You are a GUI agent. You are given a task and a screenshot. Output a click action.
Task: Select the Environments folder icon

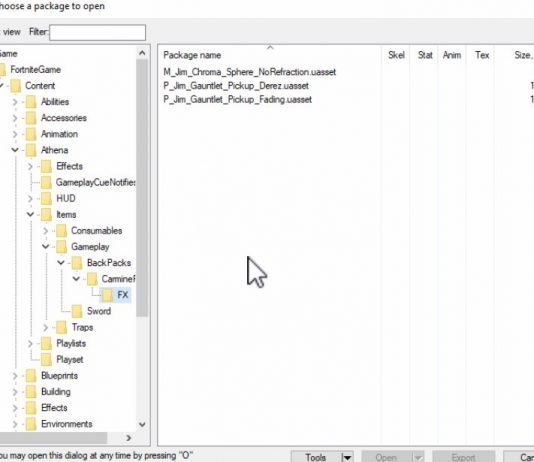click(31, 424)
